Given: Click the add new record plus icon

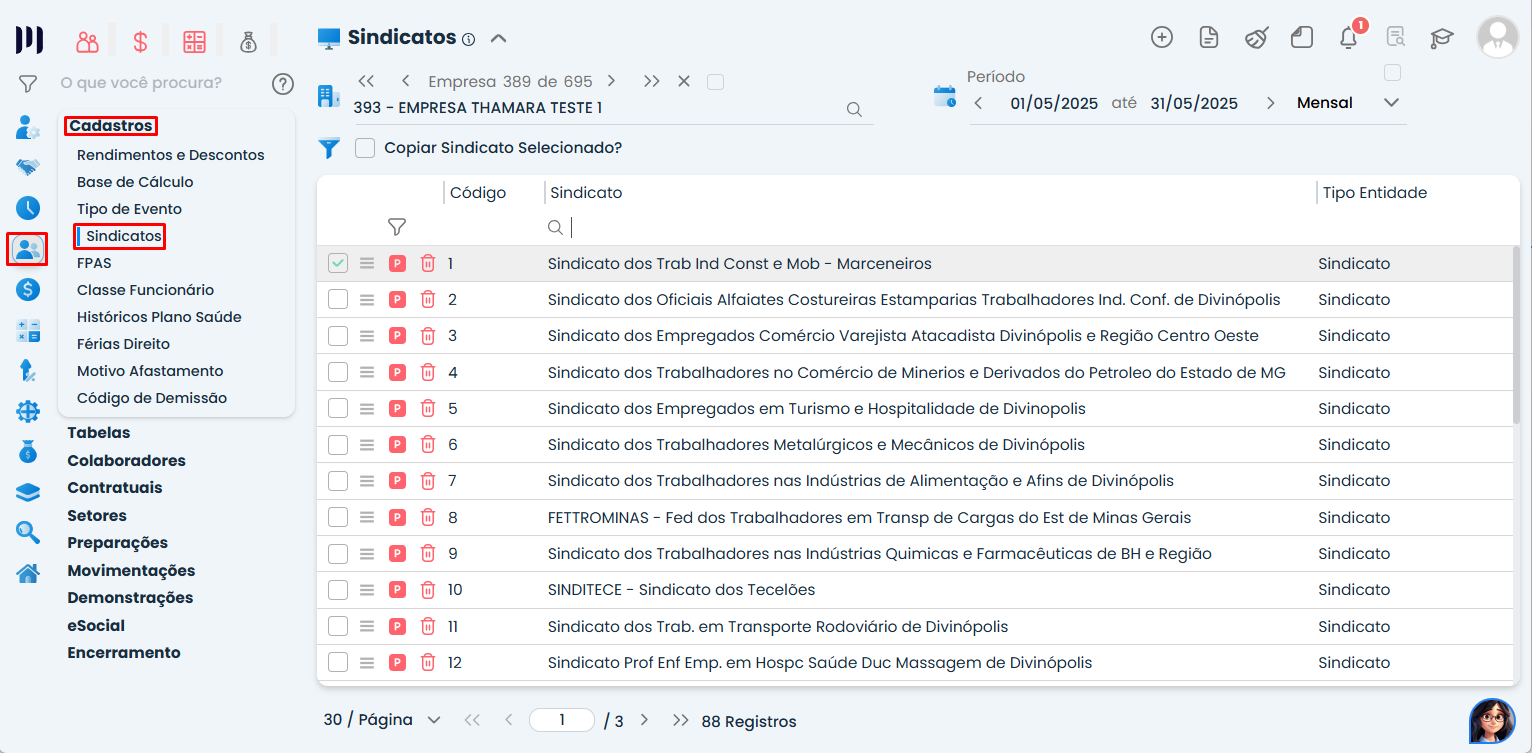Looking at the screenshot, I should click(1161, 38).
